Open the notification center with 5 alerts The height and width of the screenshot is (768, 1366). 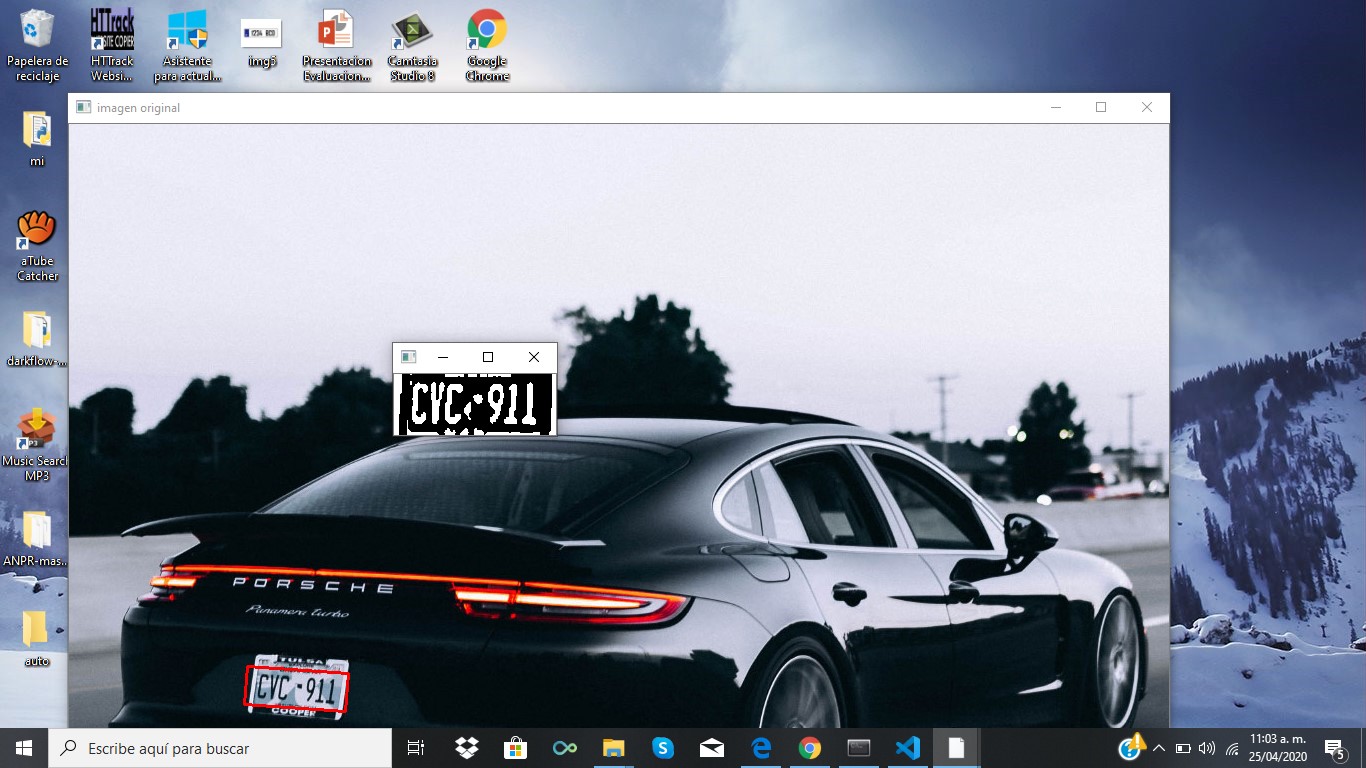coord(1335,748)
